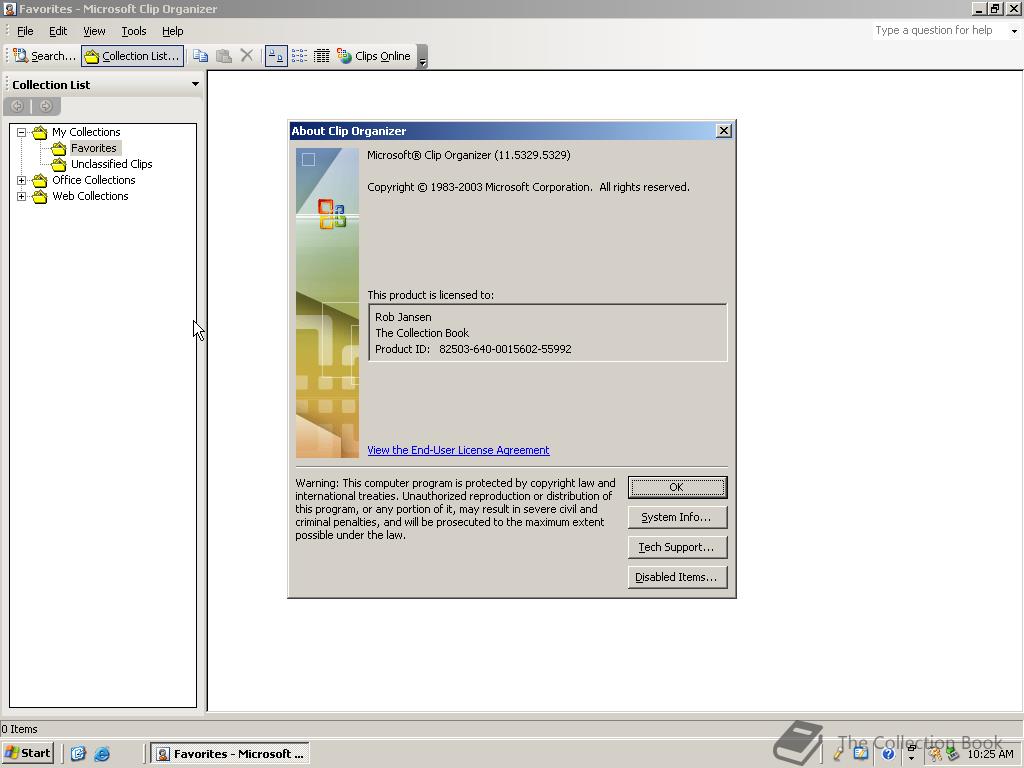Image resolution: width=1024 pixels, height=768 pixels.
Task: View the End-User License Agreement link
Action: 458,450
